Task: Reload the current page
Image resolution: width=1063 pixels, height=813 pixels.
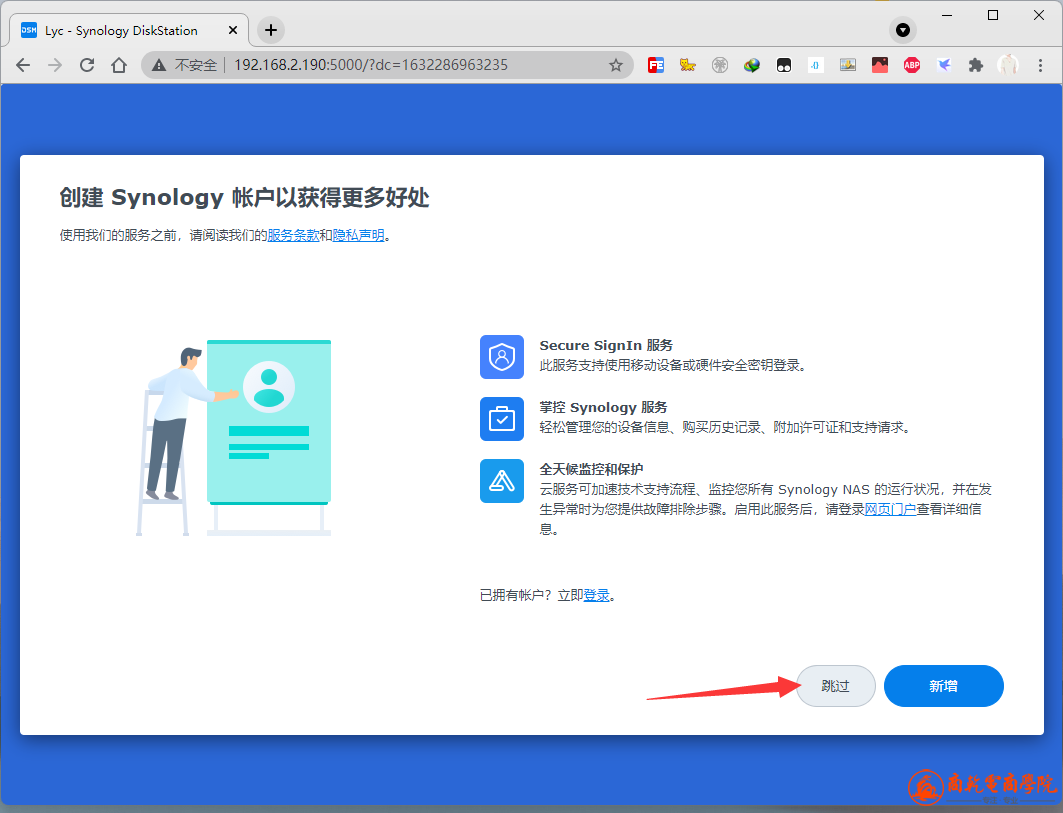Action: (87, 65)
